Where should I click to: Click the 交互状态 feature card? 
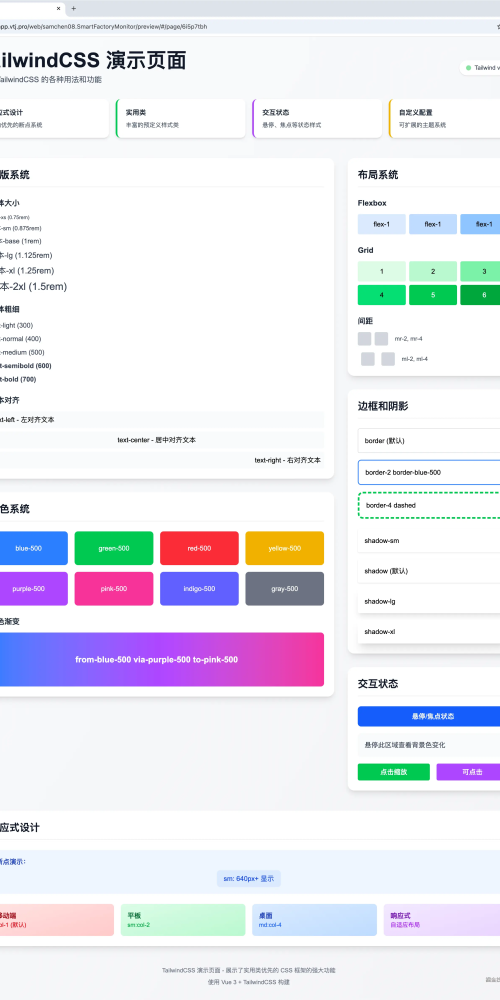[x=317, y=118]
